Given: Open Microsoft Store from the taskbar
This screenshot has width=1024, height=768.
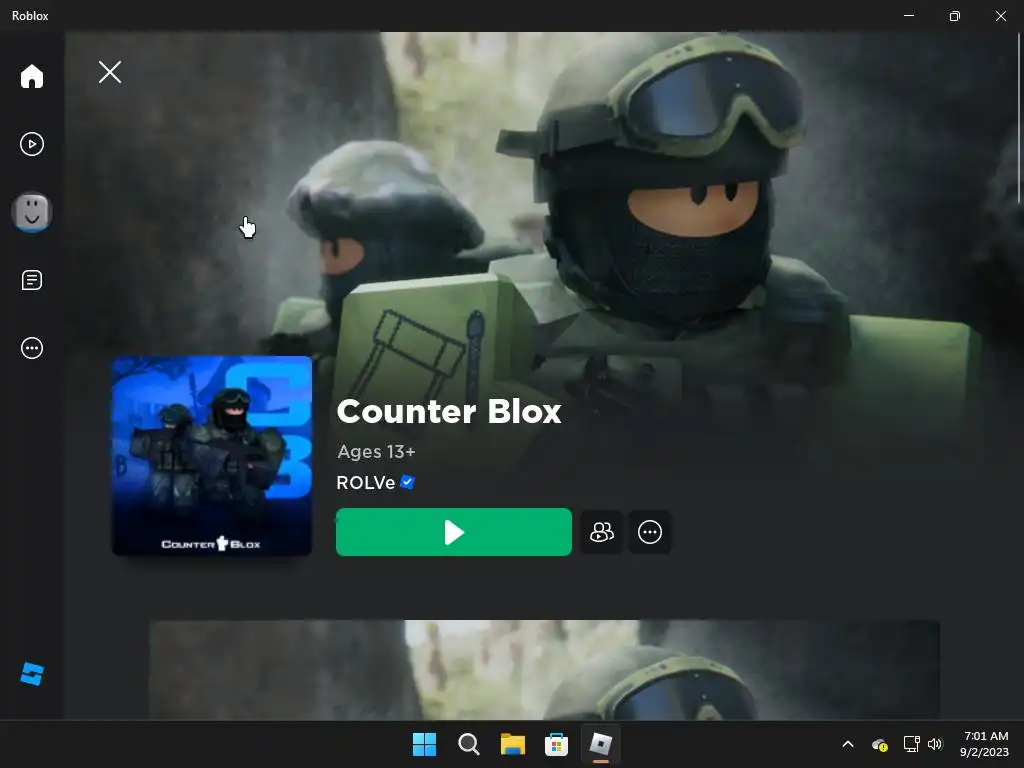Looking at the screenshot, I should coord(556,744).
